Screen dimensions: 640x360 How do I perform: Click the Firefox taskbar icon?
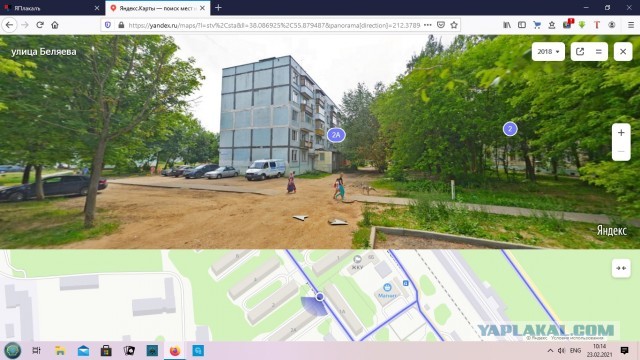tap(175, 351)
